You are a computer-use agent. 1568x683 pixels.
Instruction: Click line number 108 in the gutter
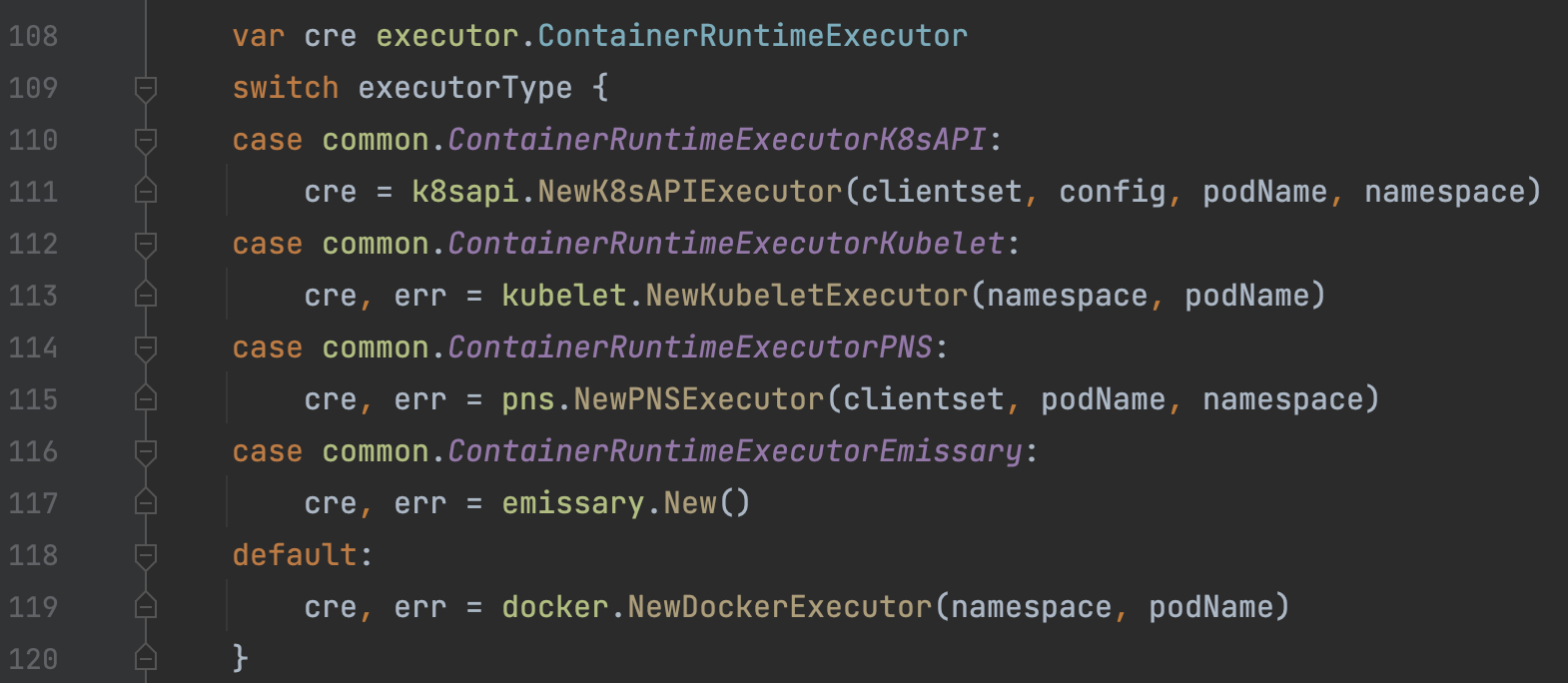tap(33, 37)
